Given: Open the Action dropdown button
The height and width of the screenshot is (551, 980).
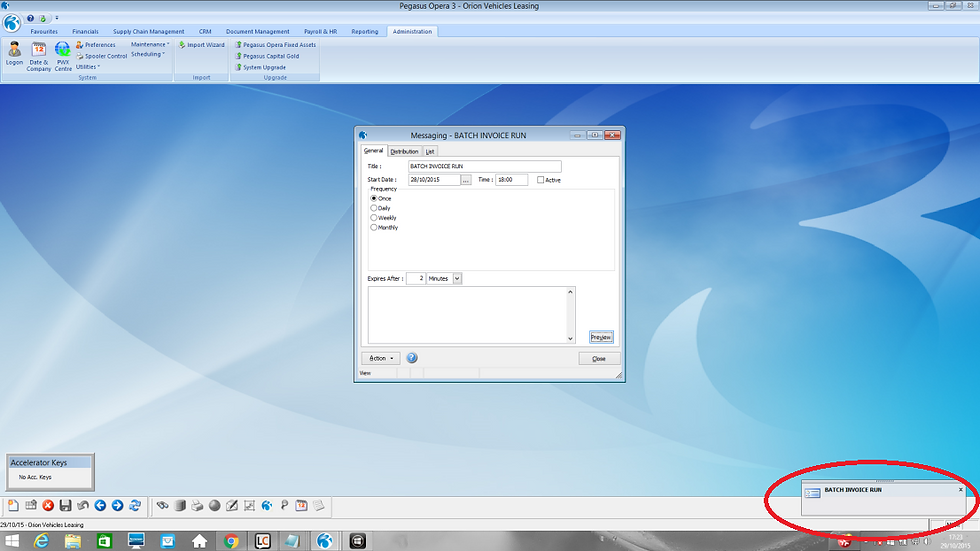Looking at the screenshot, I should click(381, 359).
